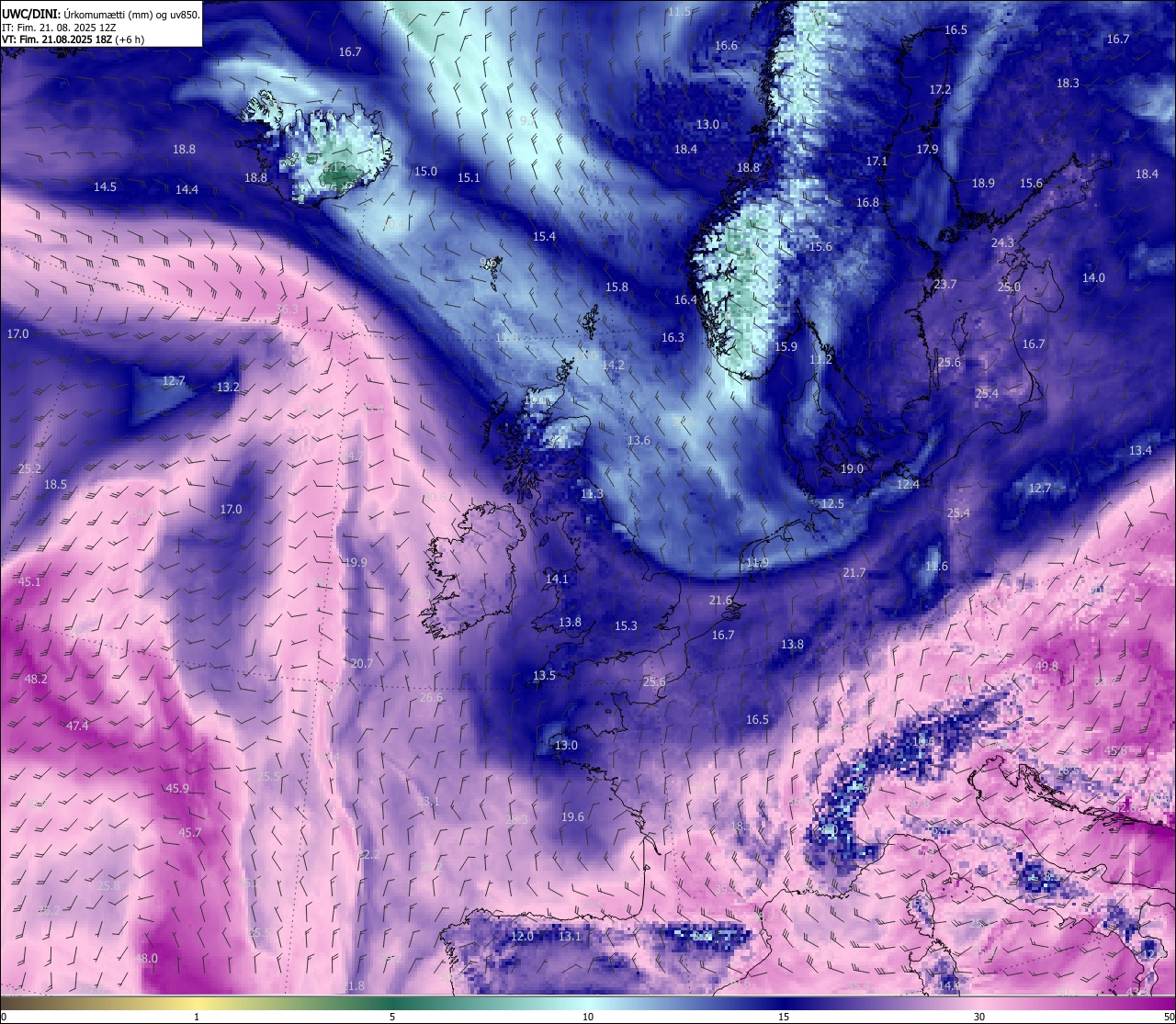Click the map value 25.0
The image size is (1176, 1024).
pos(1009,287)
